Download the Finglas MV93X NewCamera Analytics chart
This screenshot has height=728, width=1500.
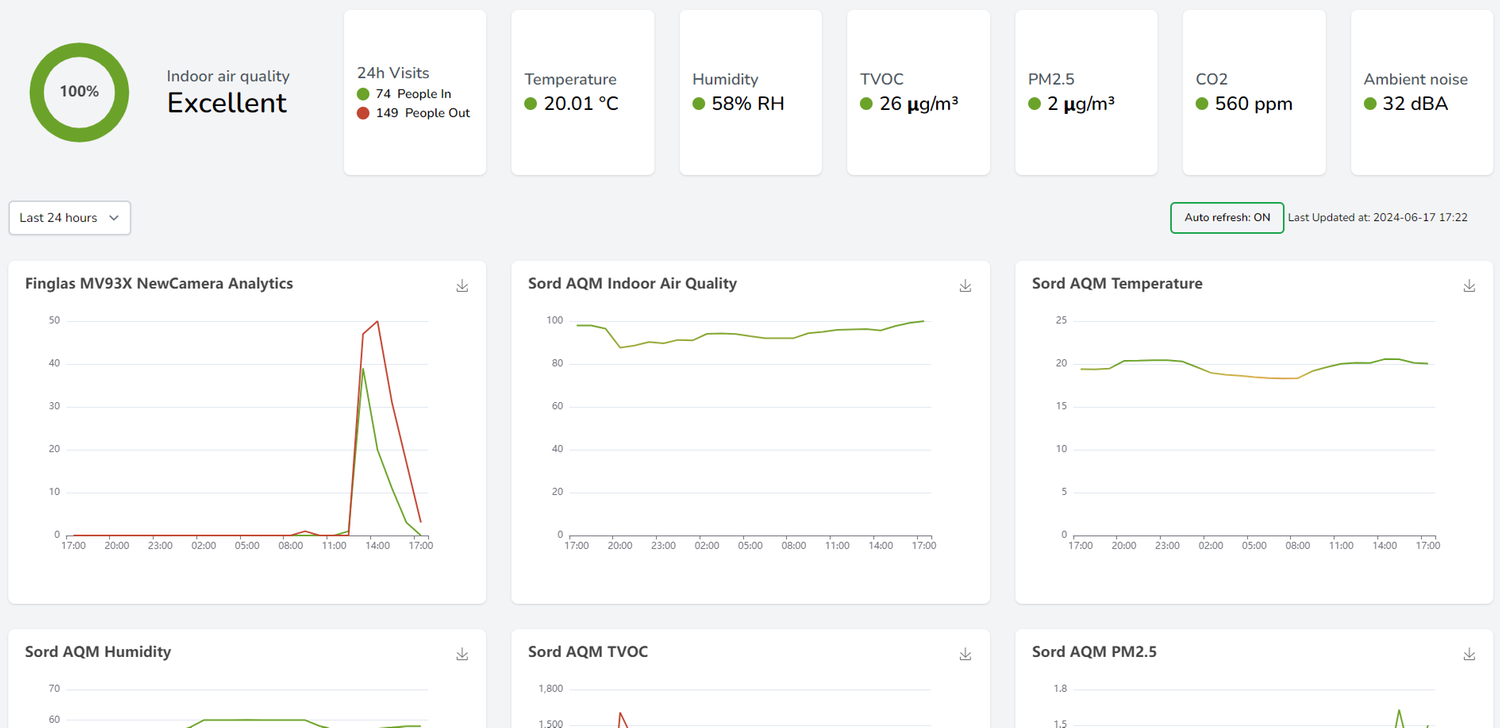[x=462, y=285]
